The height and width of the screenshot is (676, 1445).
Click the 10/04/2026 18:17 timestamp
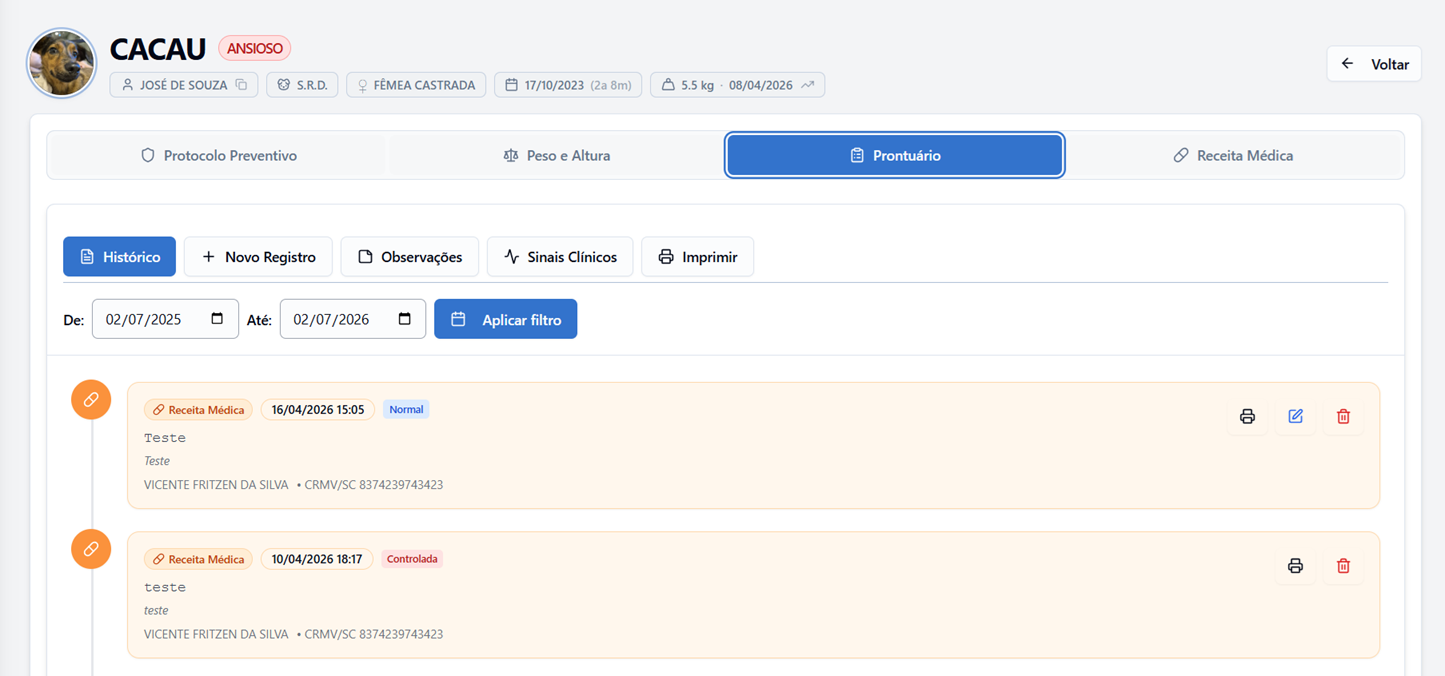click(317, 559)
